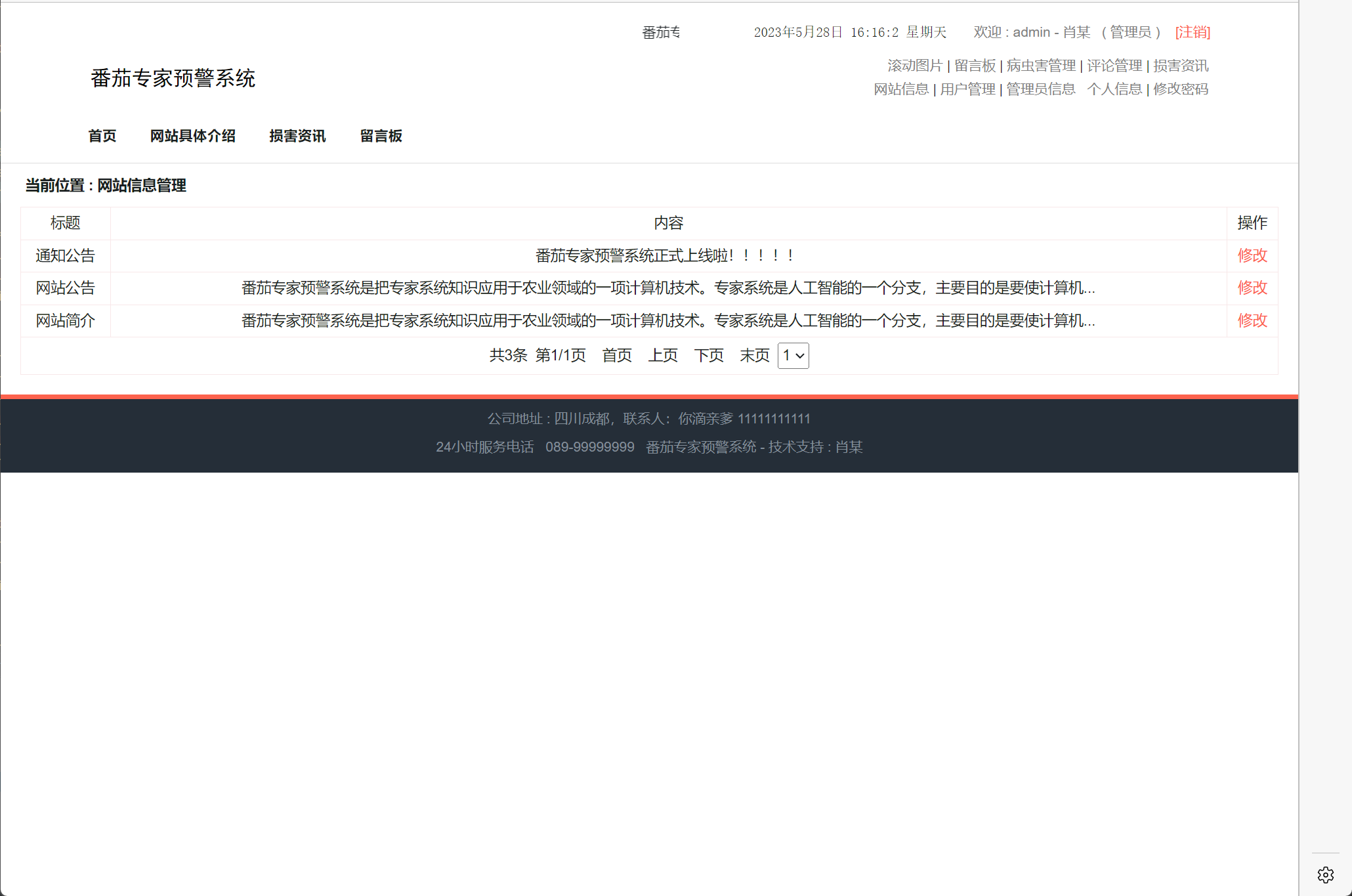Go to 末页 last page in pagination

[753, 356]
